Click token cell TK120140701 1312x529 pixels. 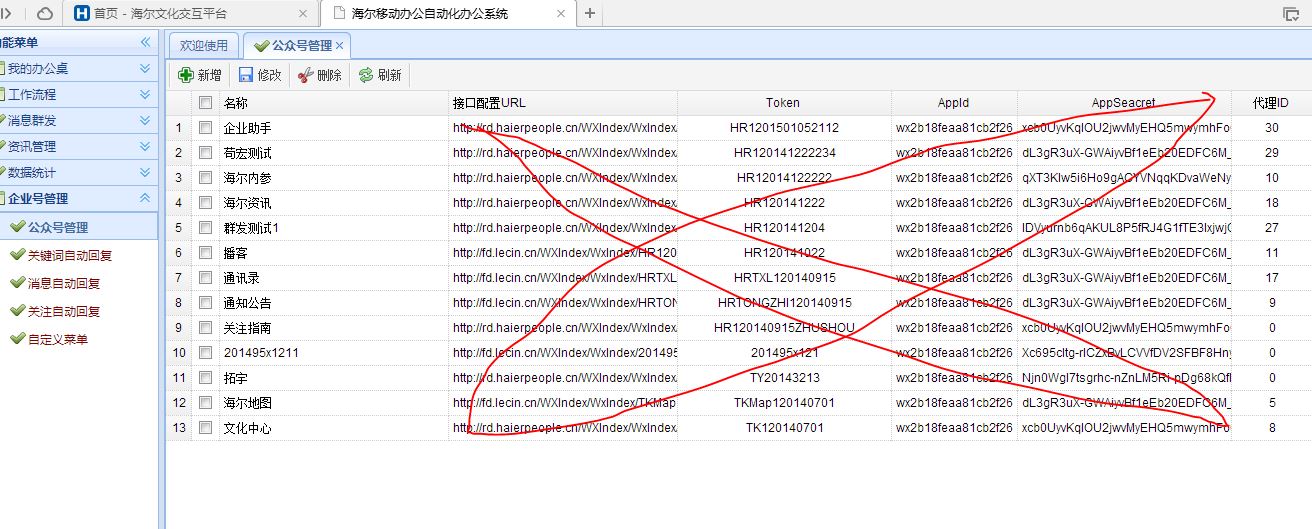(784, 428)
